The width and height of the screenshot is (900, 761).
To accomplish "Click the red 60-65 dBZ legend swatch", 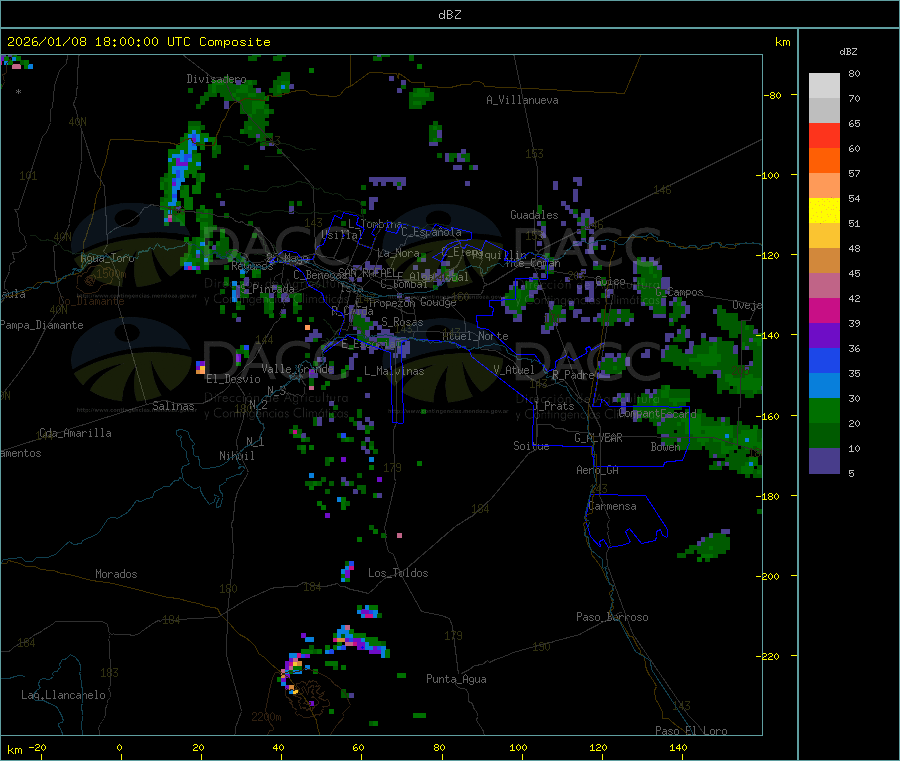I will 824,135.
